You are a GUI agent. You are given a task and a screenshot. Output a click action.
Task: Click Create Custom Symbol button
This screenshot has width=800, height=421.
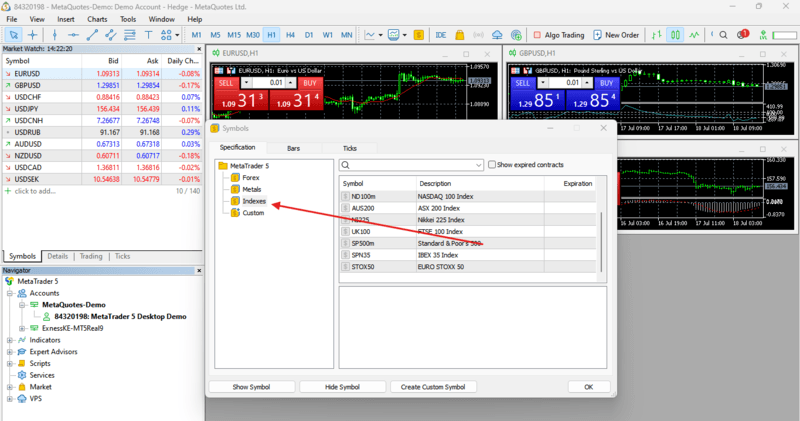[433, 387]
